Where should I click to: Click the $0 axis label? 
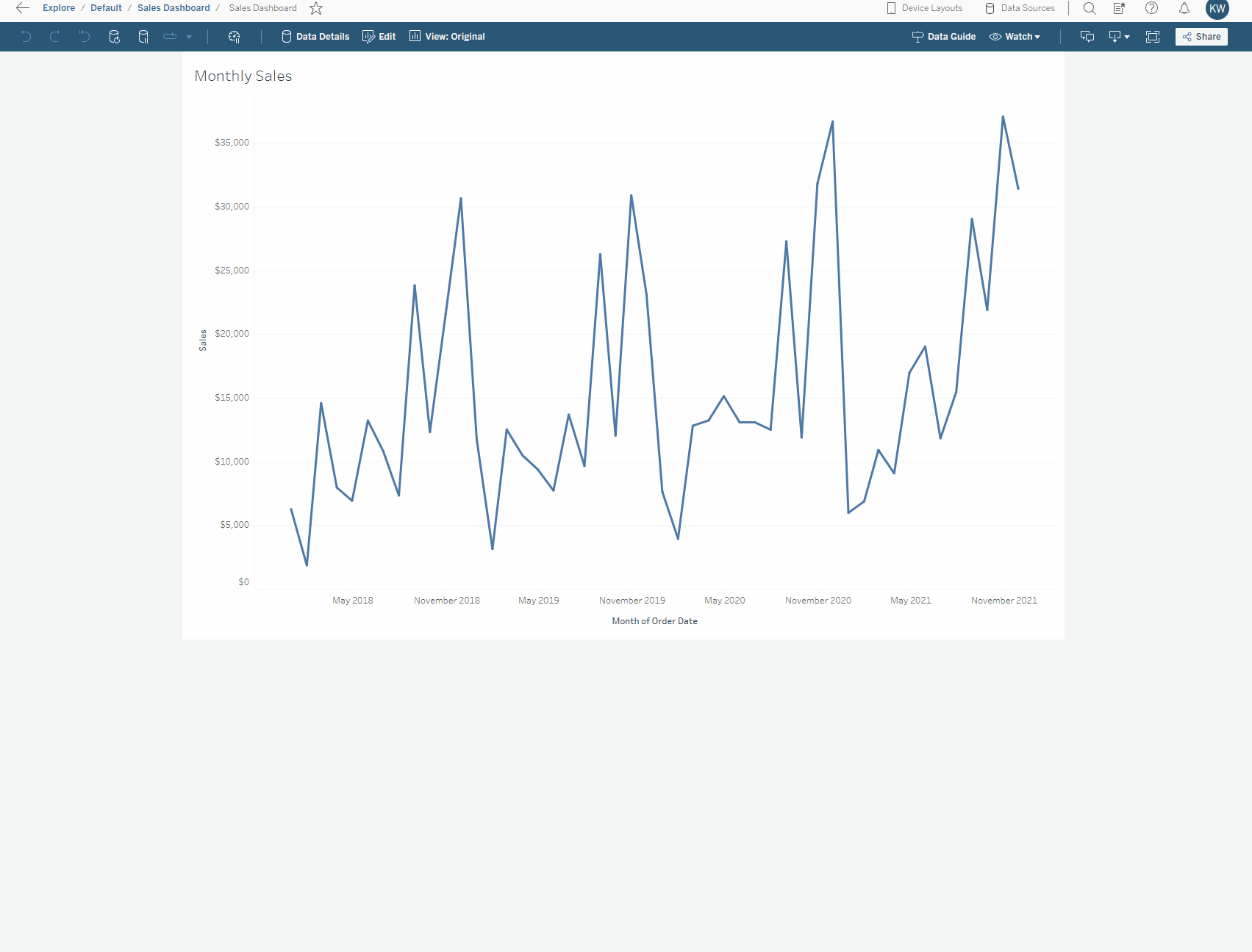(x=243, y=582)
